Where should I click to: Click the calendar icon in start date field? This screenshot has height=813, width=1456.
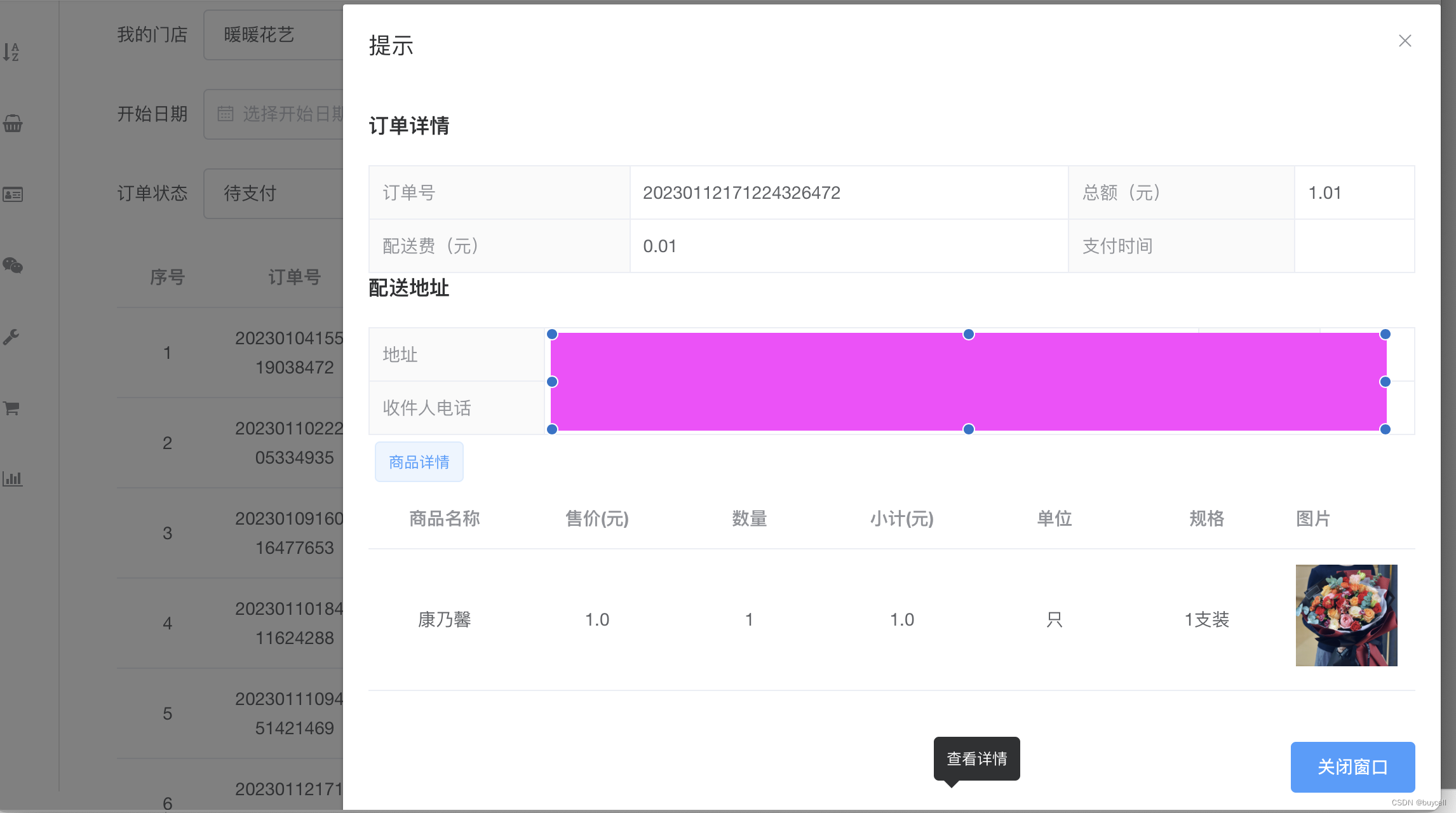[226, 114]
